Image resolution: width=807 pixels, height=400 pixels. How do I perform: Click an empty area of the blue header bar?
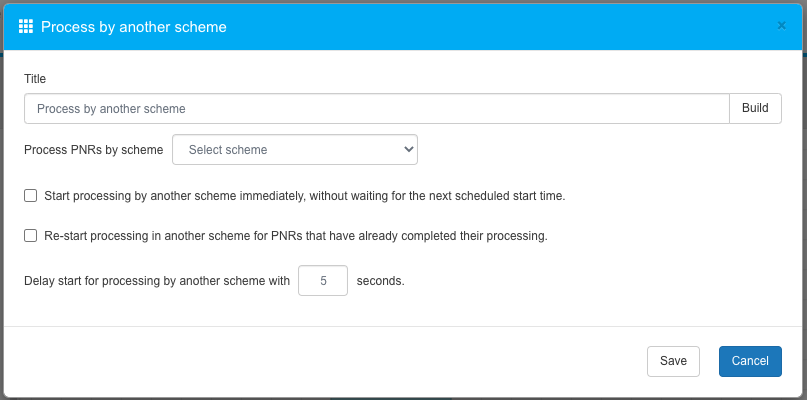click(x=500, y=26)
